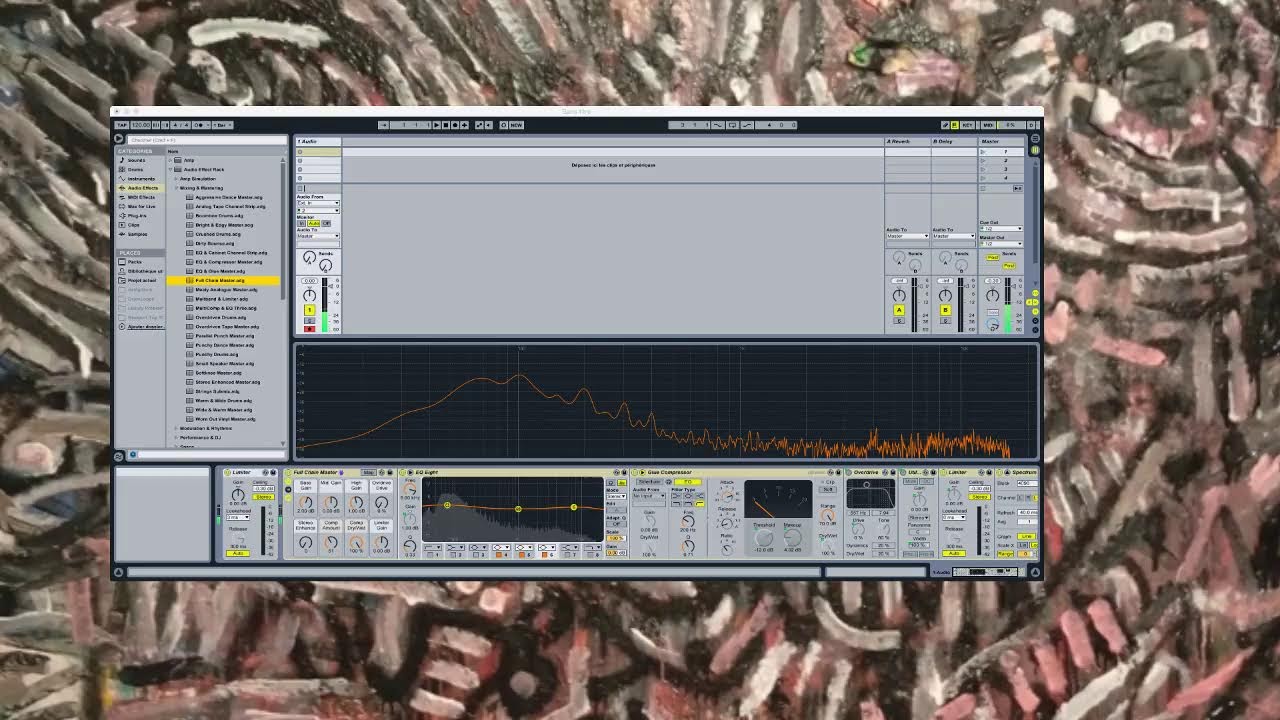Select Sounds category in browser

(x=140, y=160)
